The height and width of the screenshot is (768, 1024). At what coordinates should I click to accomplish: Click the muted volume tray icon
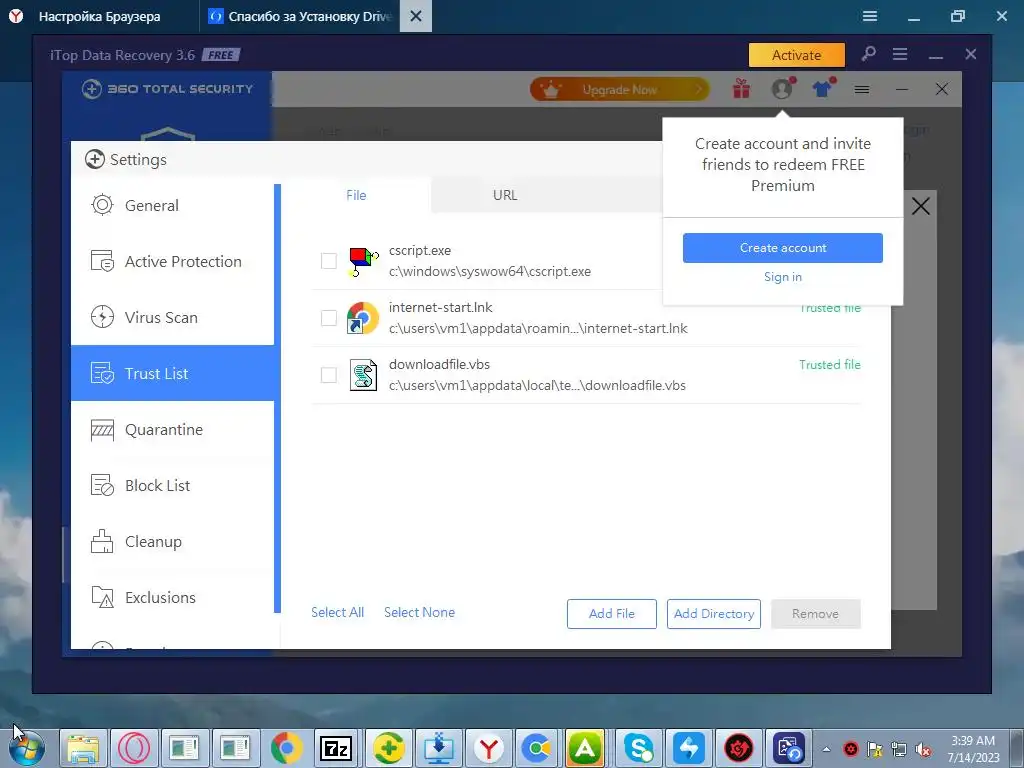[x=923, y=749]
